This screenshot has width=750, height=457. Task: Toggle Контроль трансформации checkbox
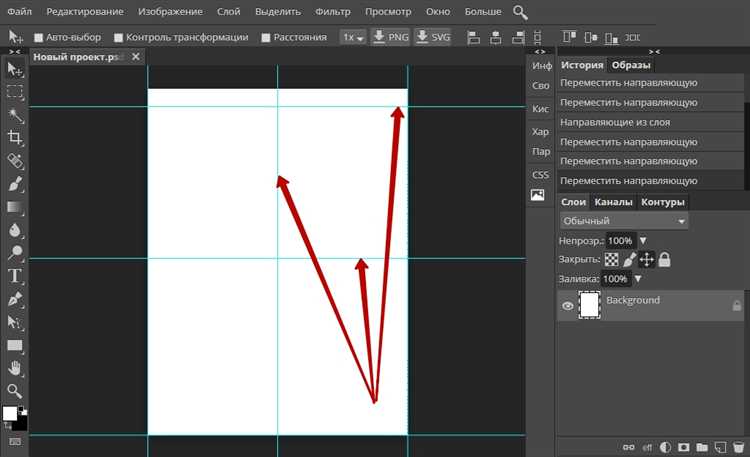pyautogui.click(x=119, y=37)
